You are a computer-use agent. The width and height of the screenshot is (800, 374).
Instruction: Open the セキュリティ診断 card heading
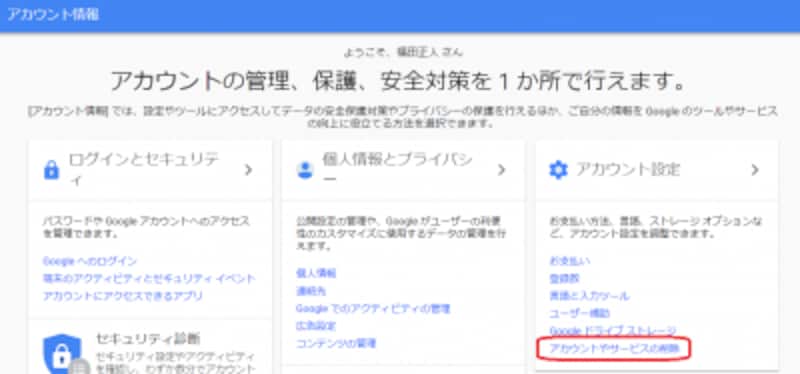coord(148,338)
